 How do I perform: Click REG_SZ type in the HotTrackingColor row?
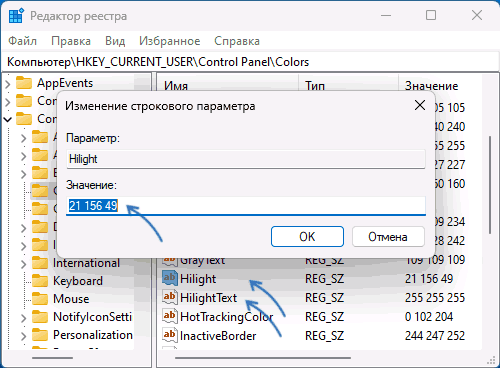pos(324,317)
